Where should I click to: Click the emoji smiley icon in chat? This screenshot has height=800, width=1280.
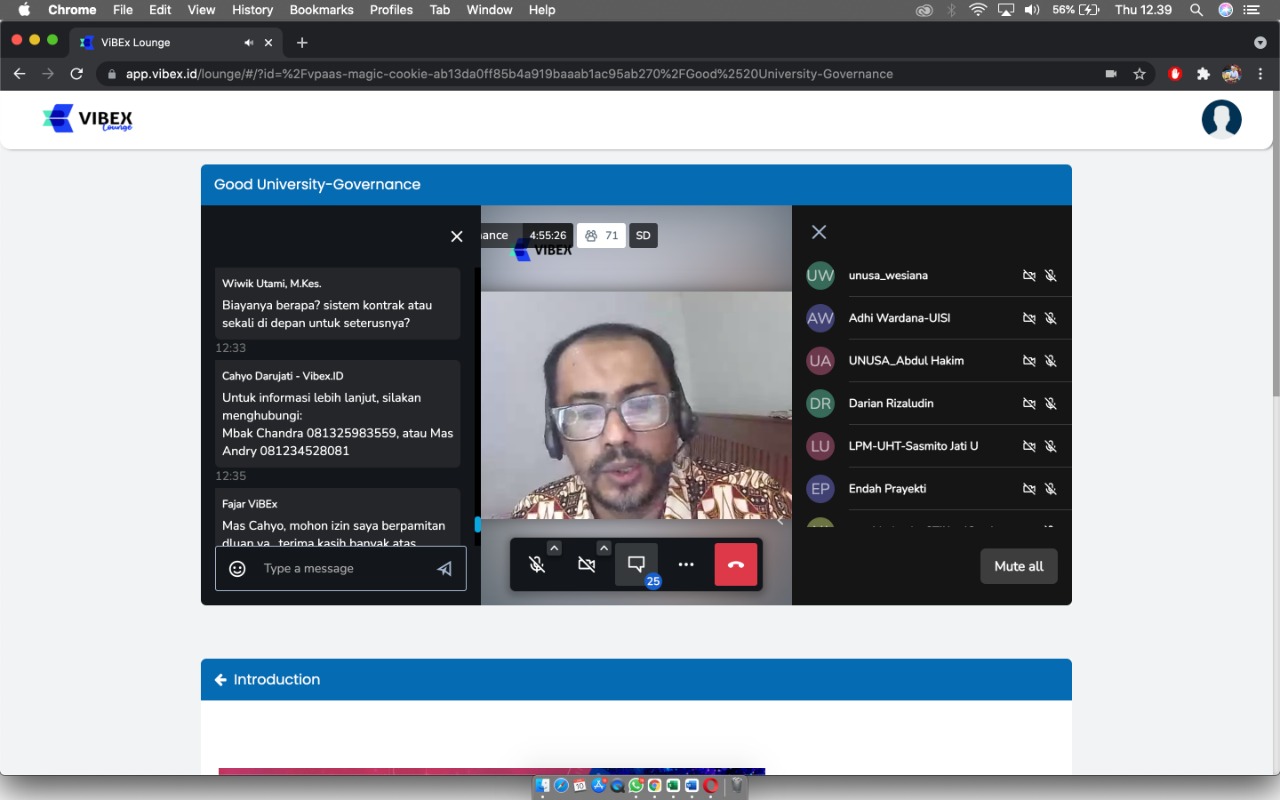click(237, 568)
